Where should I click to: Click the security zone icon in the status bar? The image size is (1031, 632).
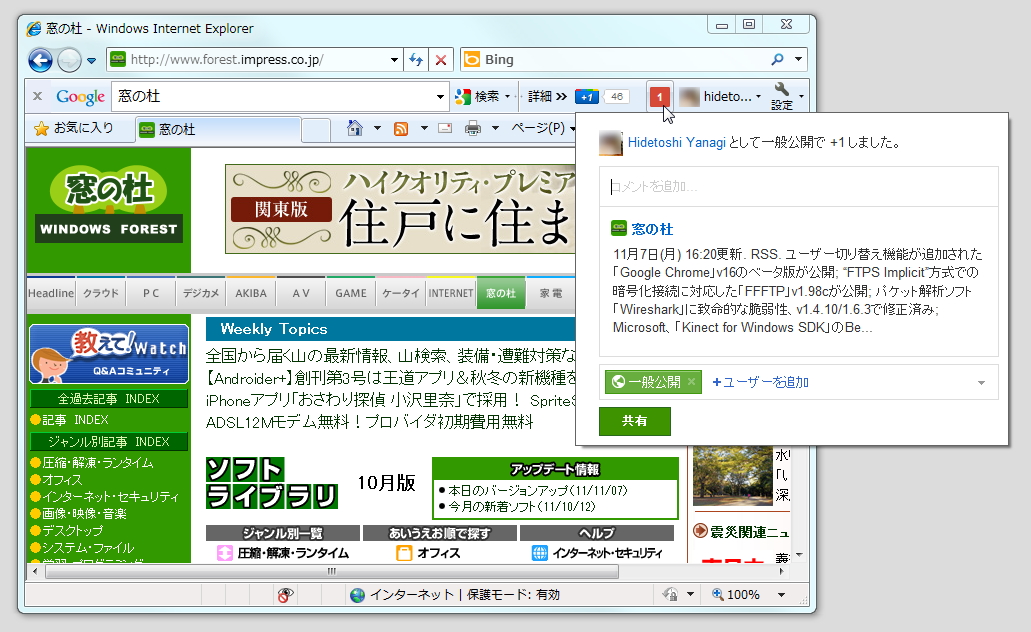point(359,594)
